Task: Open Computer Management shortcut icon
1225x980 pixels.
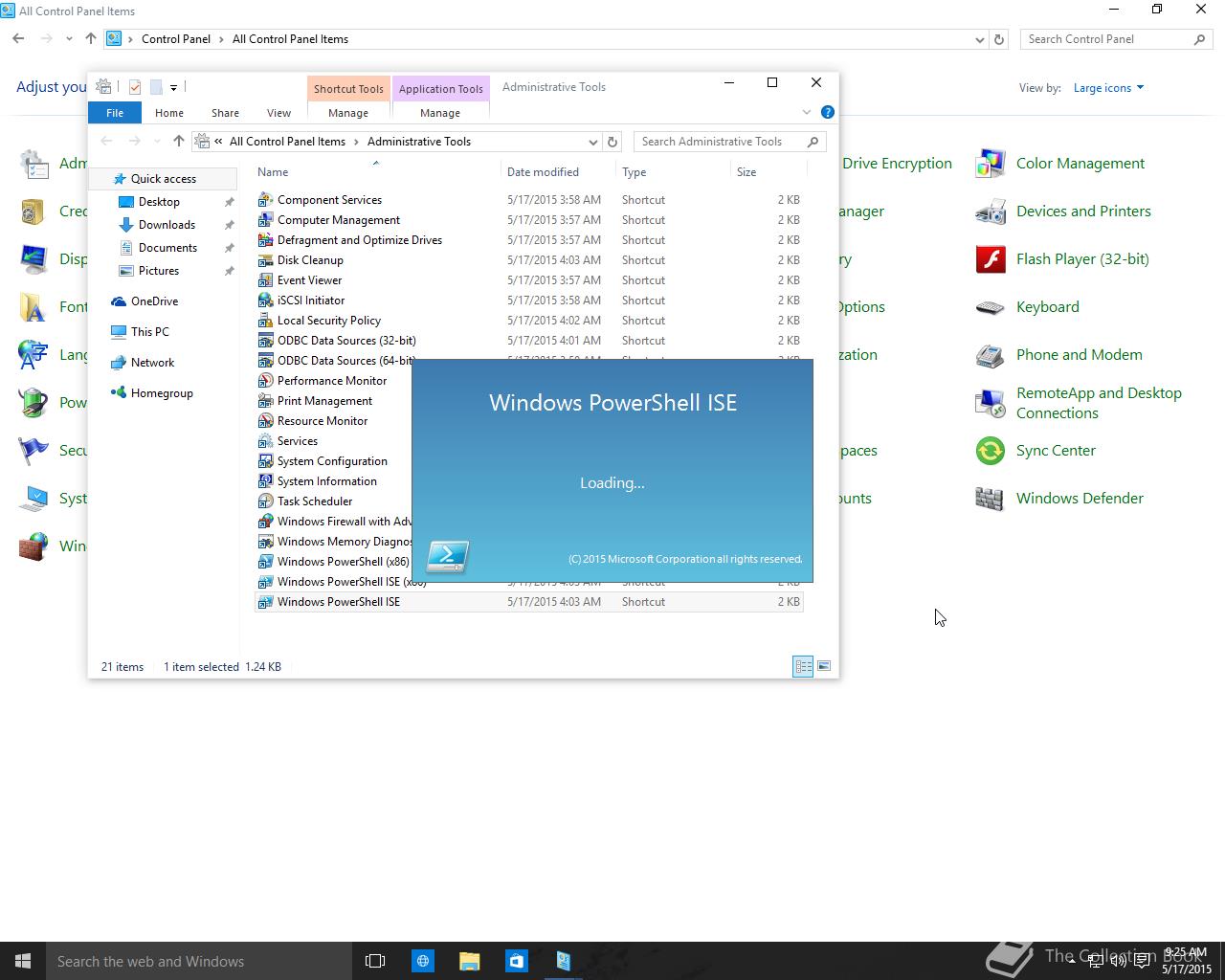Action: [x=265, y=220]
